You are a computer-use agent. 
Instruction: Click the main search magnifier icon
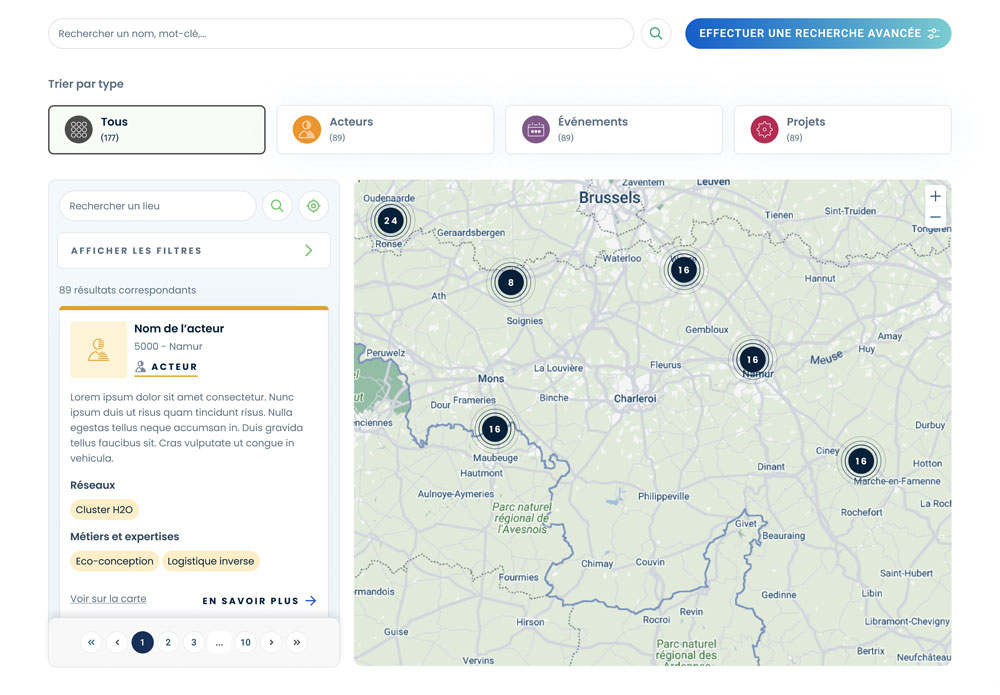656,33
